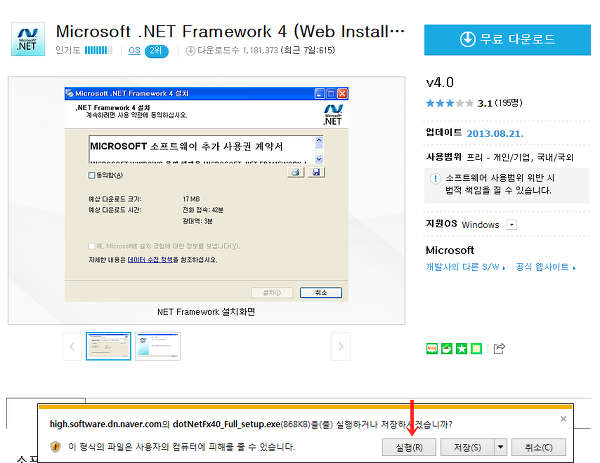Share to Naver blog icon
The width and height of the screenshot is (600, 463).
[x=432, y=349]
